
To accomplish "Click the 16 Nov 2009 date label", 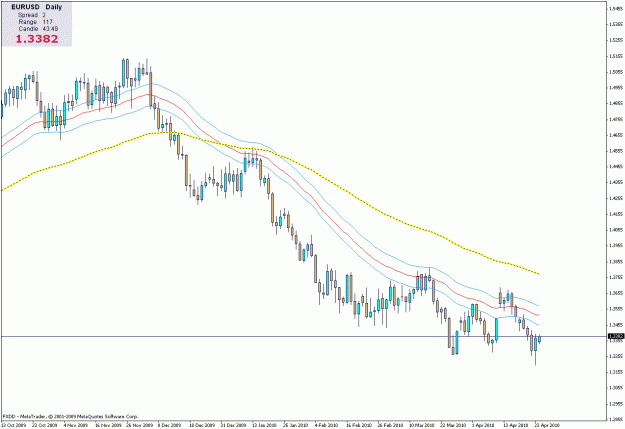I will (108, 425).
